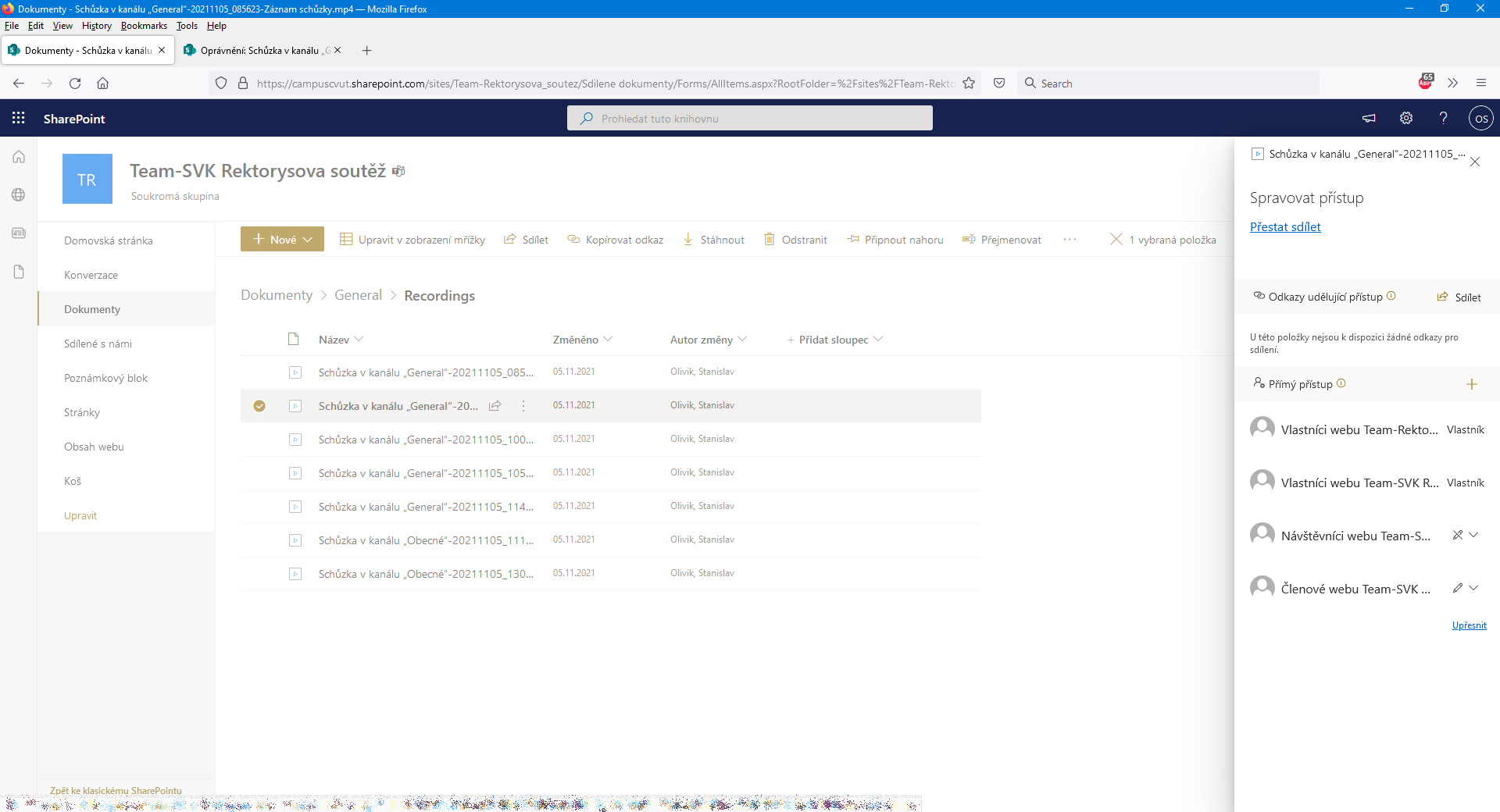
Task: Open the Bookmarks menu in Firefox
Action: pos(144,26)
